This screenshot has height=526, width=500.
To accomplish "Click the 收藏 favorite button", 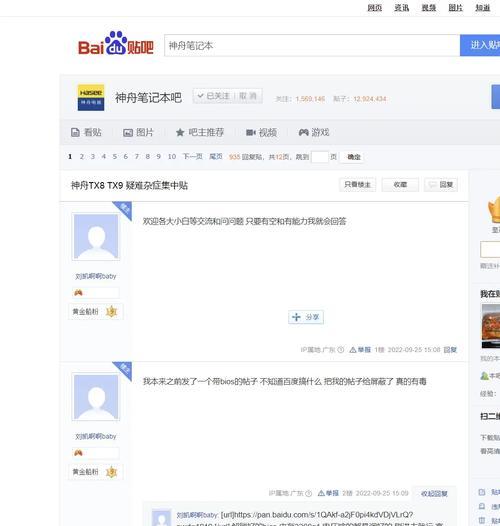I will click(x=400, y=185).
